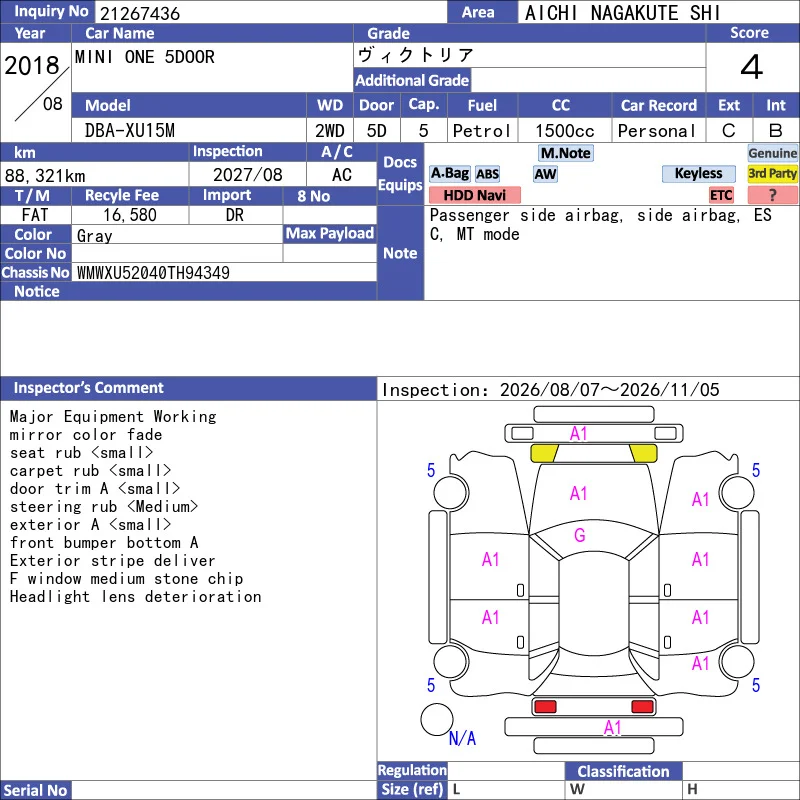Screen dimensions: 800x800
Task: Click the A.Bag equipment badge
Action: pyautogui.click(x=449, y=173)
